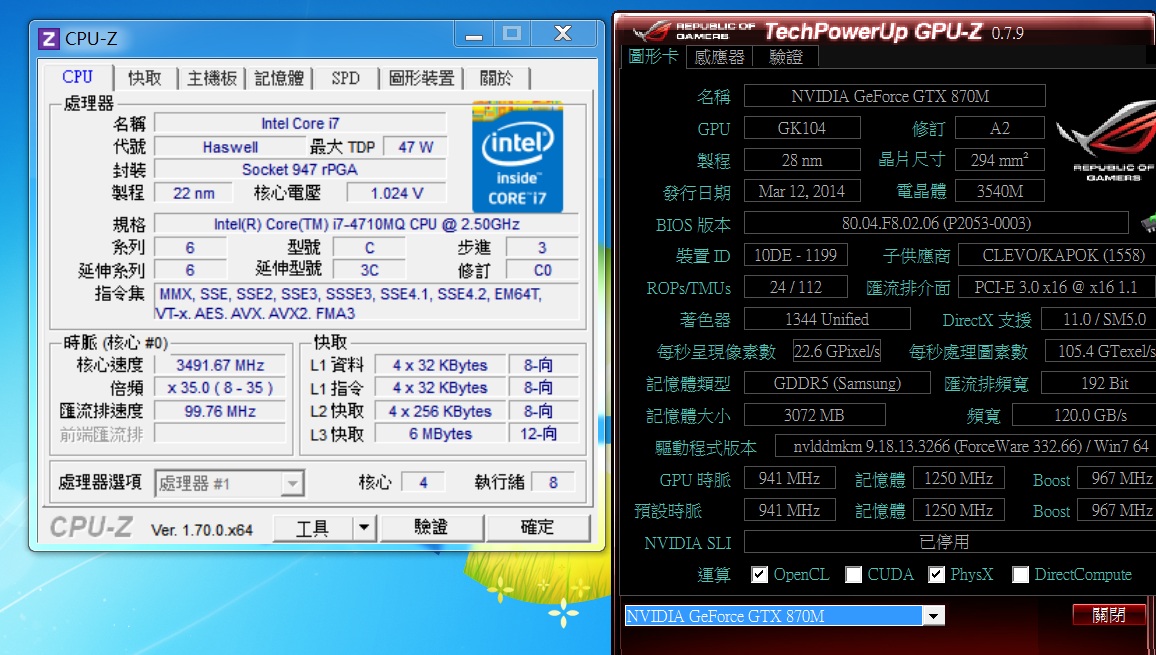Click the 3540M transistors value
Image resolution: width=1156 pixels, height=655 pixels.
click(x=1000, y=191)
